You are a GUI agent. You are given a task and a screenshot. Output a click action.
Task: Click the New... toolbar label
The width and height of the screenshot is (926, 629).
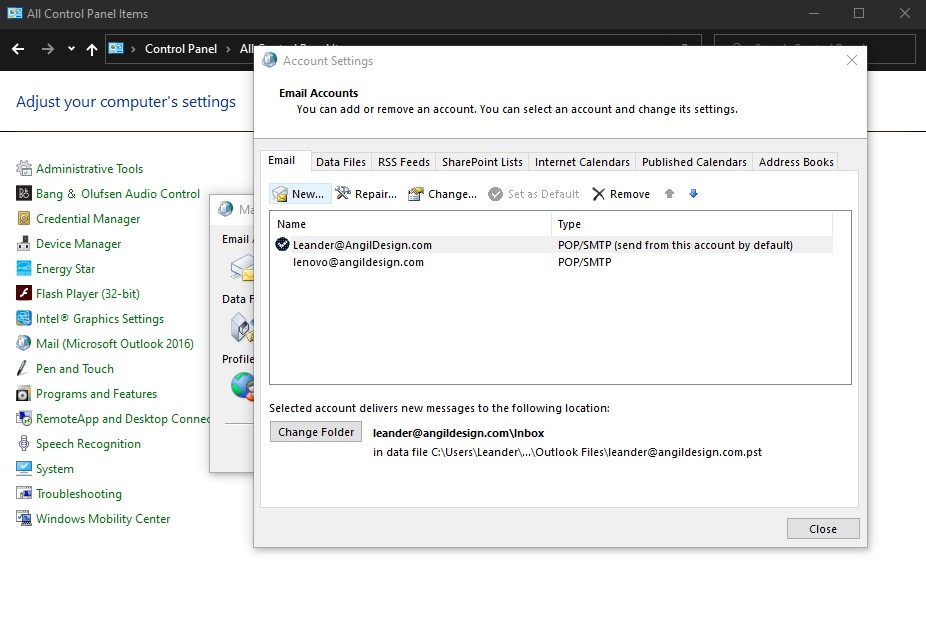(308, 194)
